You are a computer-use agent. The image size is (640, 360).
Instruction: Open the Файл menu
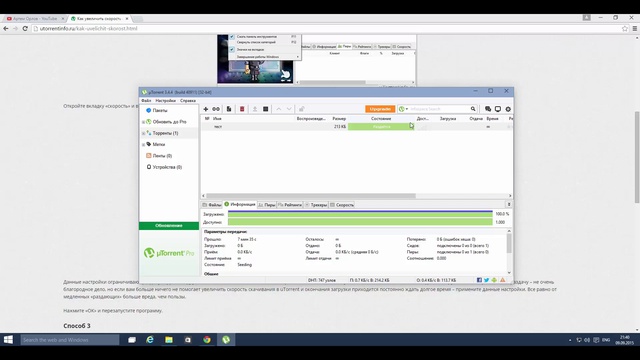[x=146, y=100]
